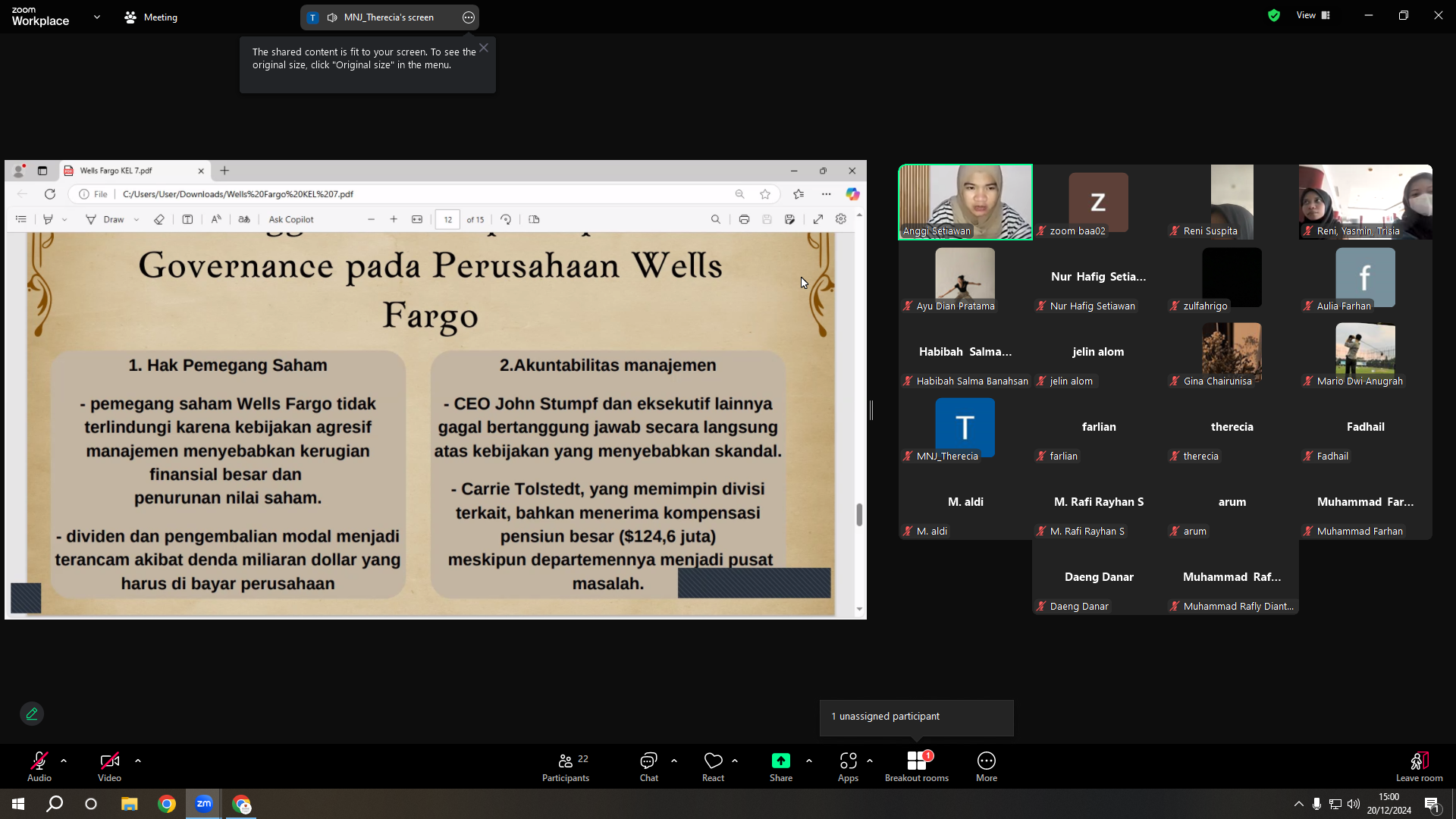Expand the Draw tool options arrow in PDF

136,219
